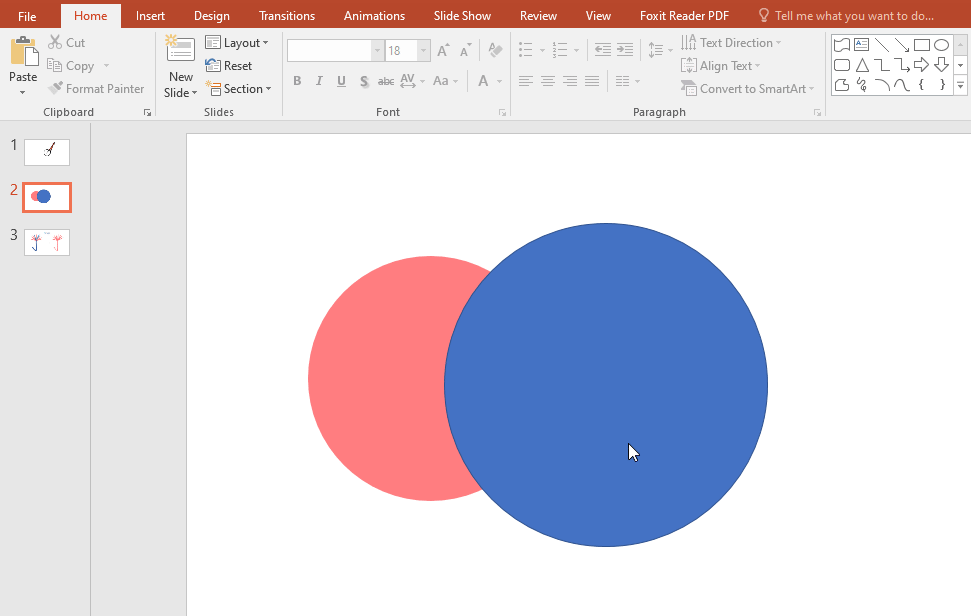The width and height of the screenshot is (971, 616).
Task: Switch to the Insert ribbon tab
Action: pos(150,15)
